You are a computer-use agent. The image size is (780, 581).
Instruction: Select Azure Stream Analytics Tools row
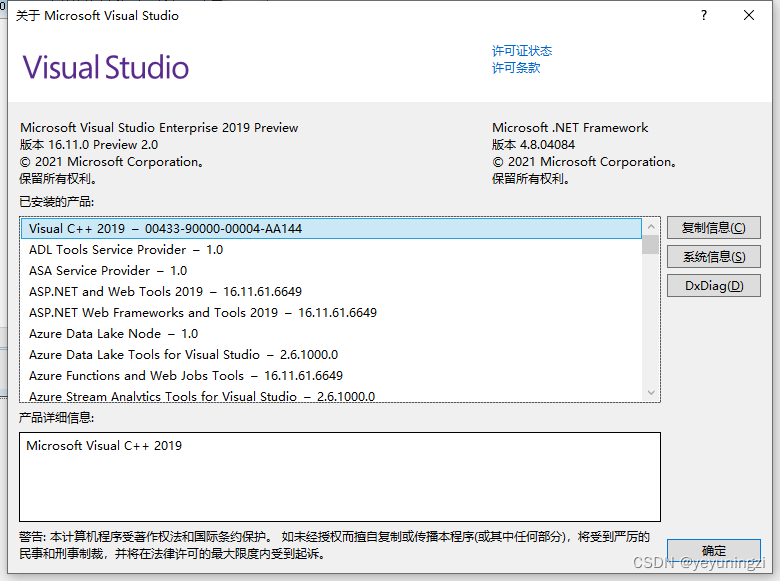click(x=331, y=395)
